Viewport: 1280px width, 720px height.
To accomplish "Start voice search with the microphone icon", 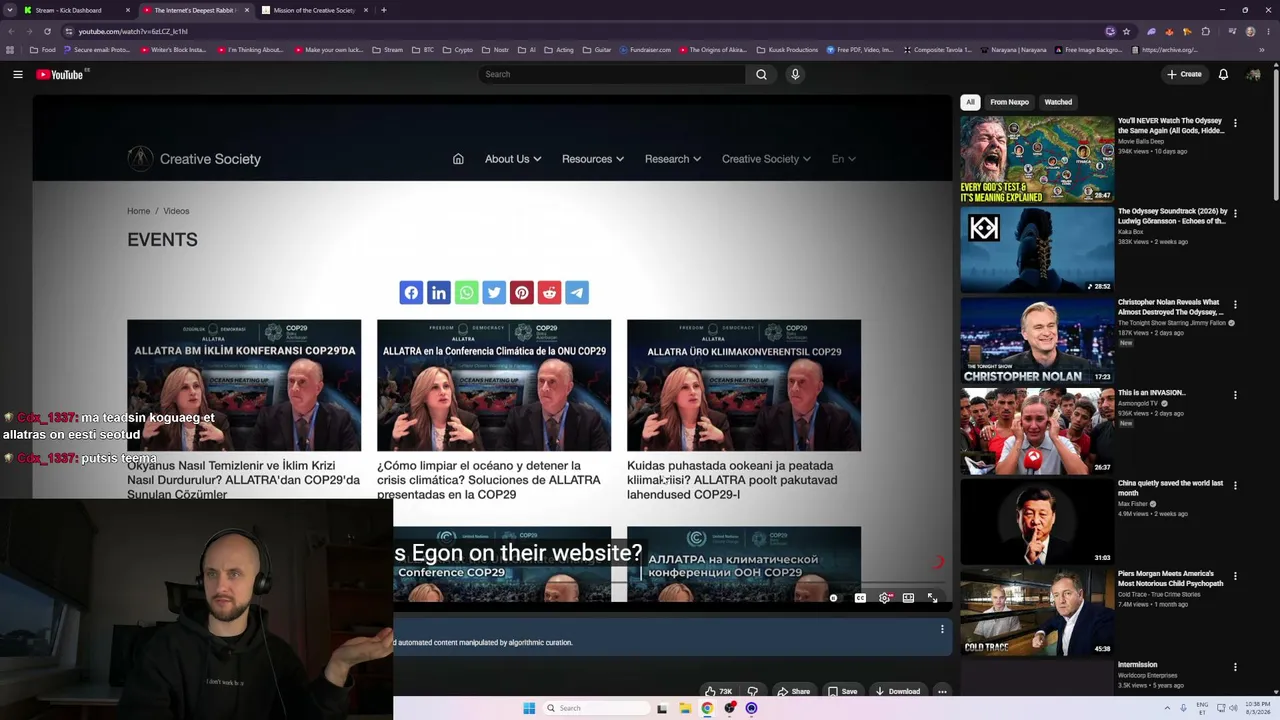I will point(795,74).
